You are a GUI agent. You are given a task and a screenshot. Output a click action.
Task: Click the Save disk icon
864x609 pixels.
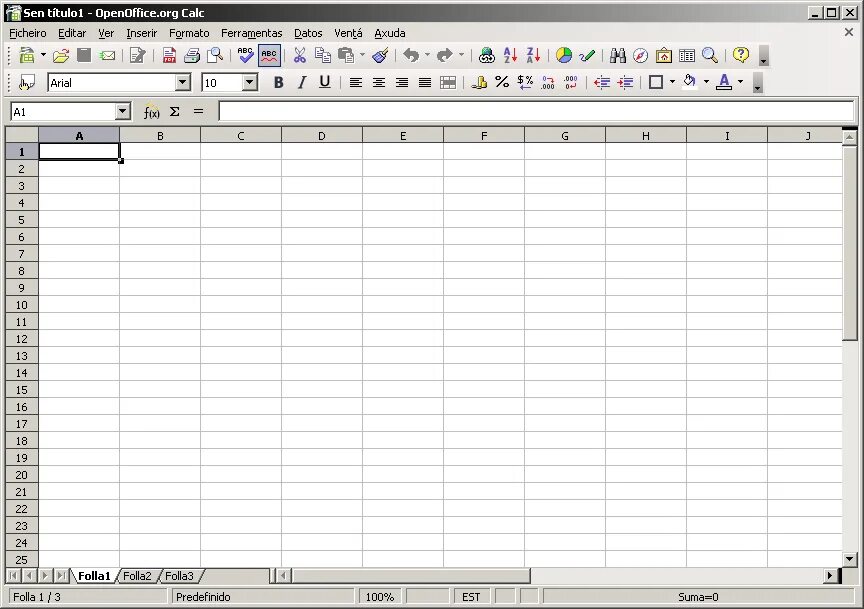84,55
